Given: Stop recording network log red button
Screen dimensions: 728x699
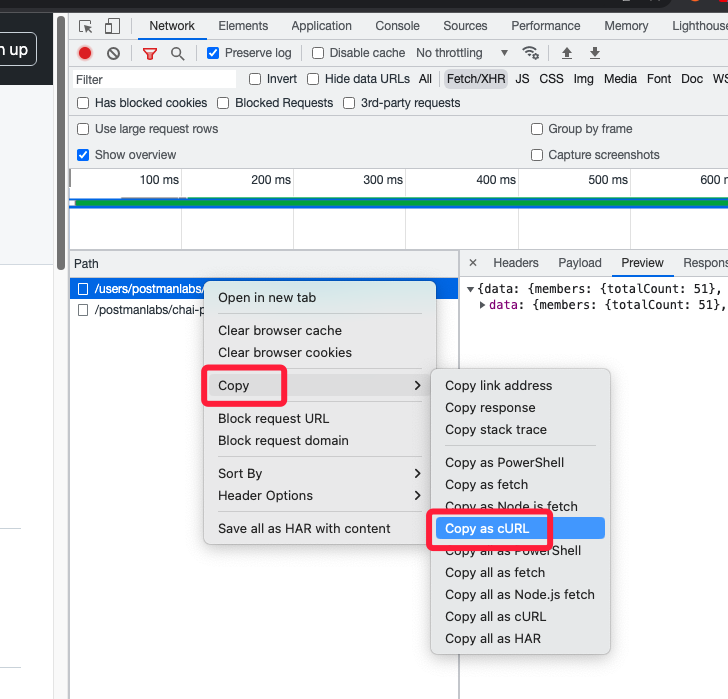Looking at the screenshot, I should coord(85,53).
